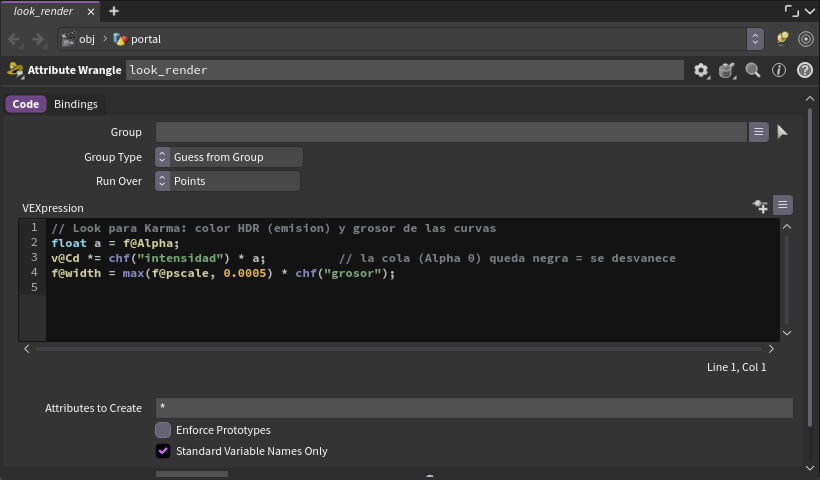The height and width of the screenshot is (480, 820).
Task: Open the Group field dropdown menu icon
Action: point(759,132)
